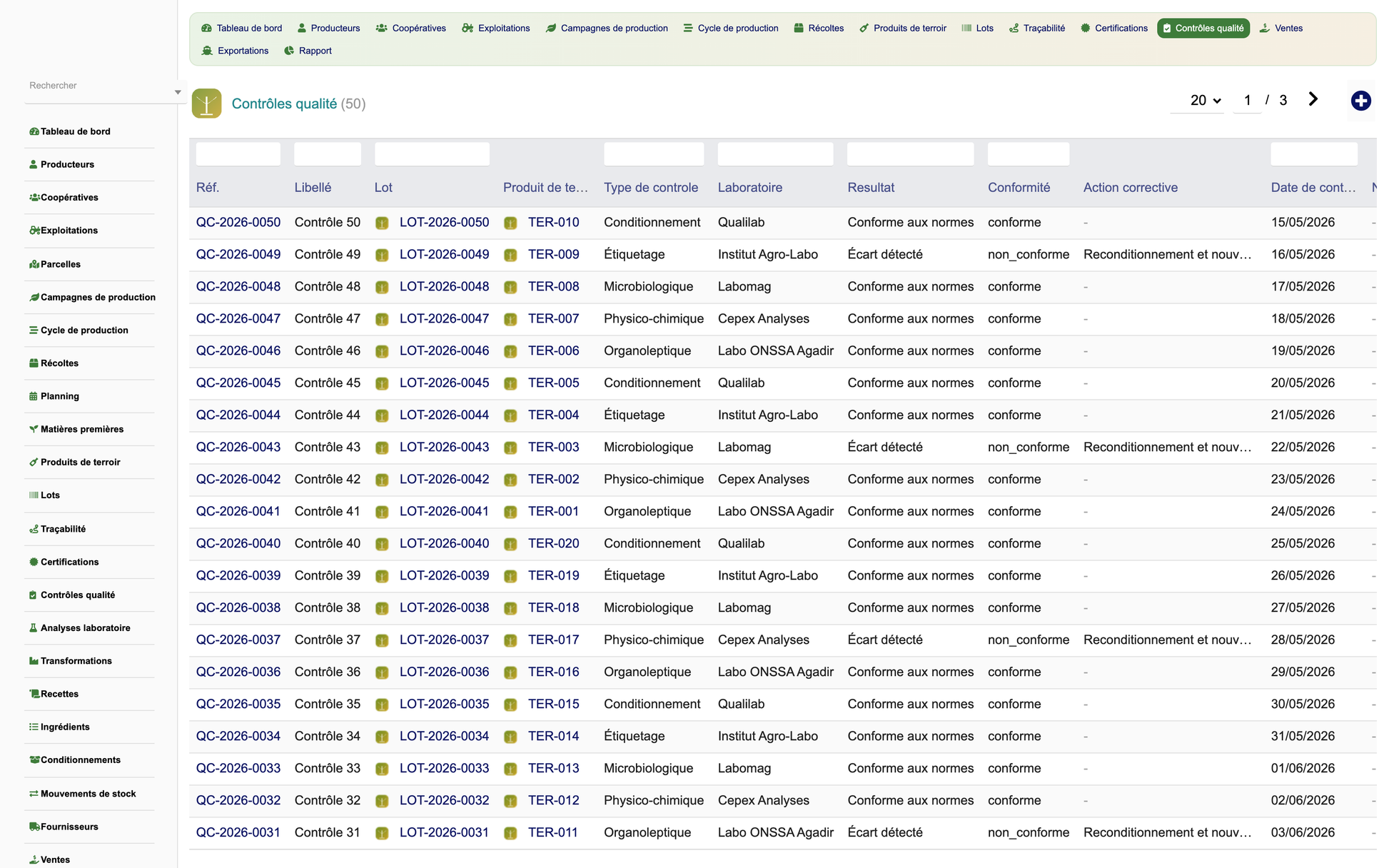Switch to the Lots top tab
Viewport: 1389px width, 868px height.
tap(977, 29)
